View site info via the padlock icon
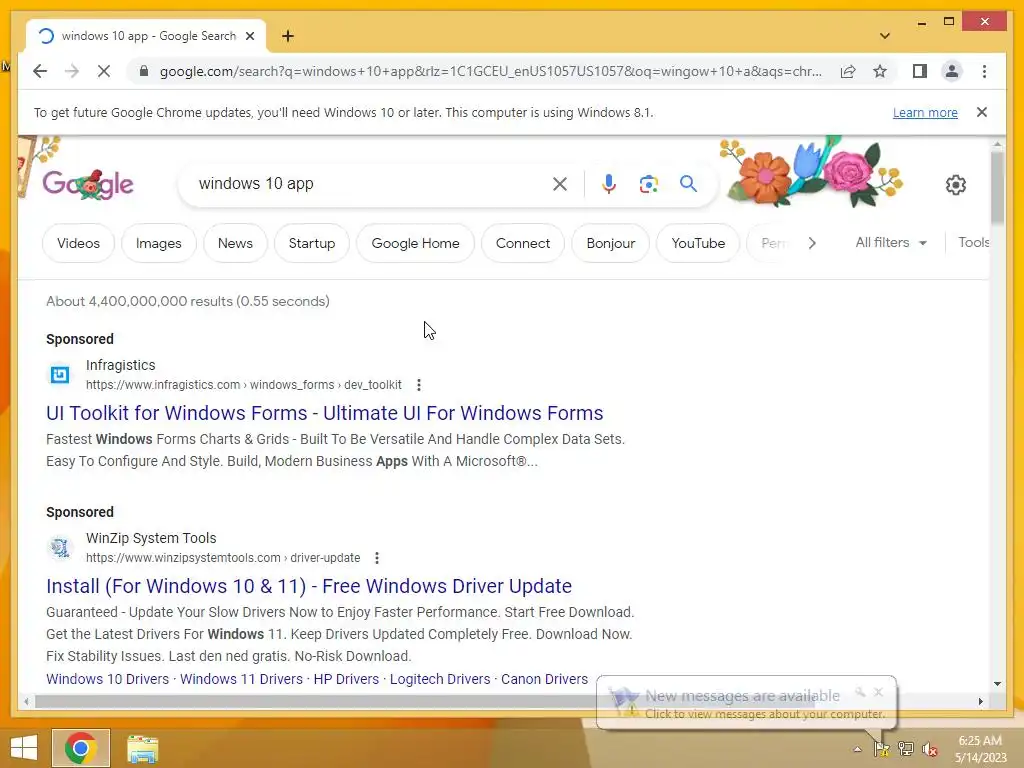 pyautogui.click(x=144, y=71)
